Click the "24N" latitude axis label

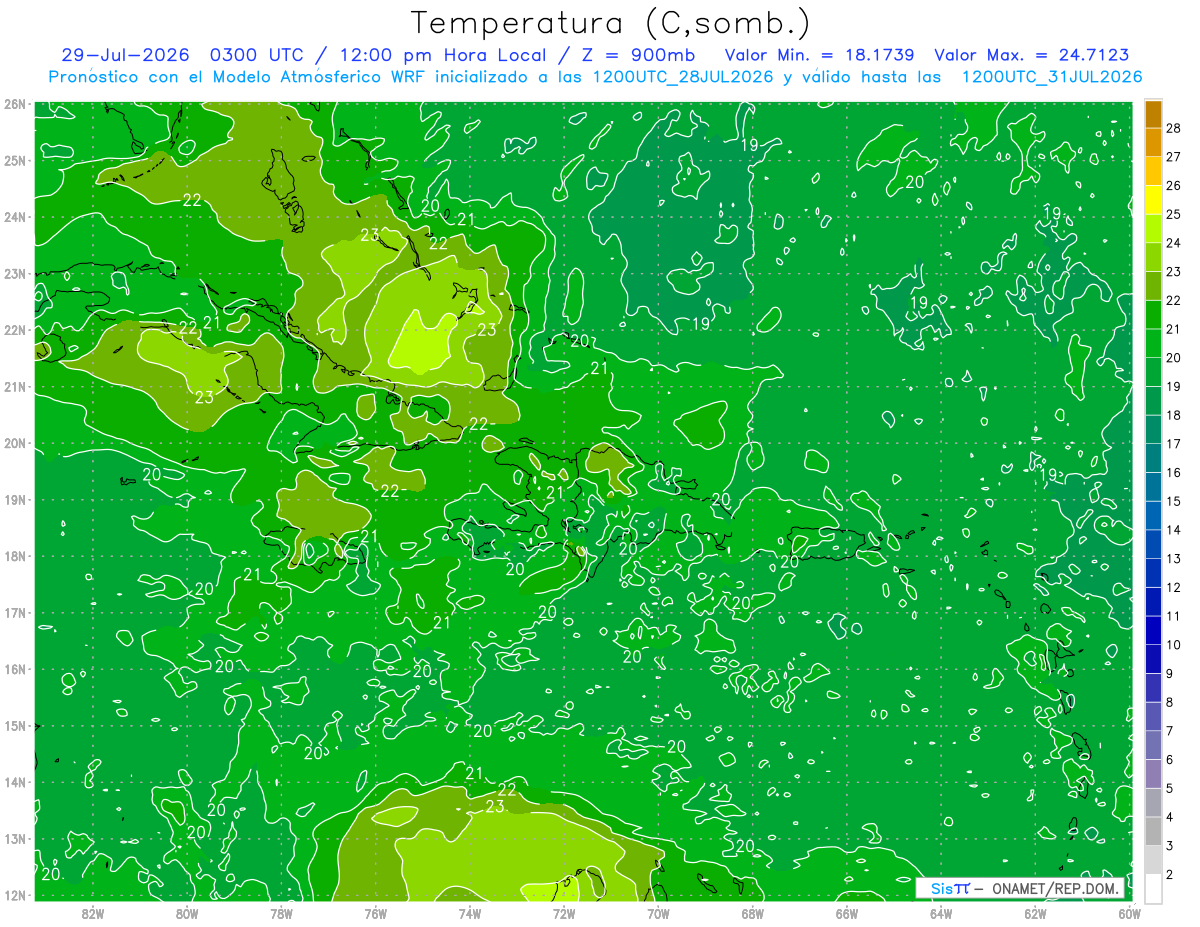(x=14, y=217)
